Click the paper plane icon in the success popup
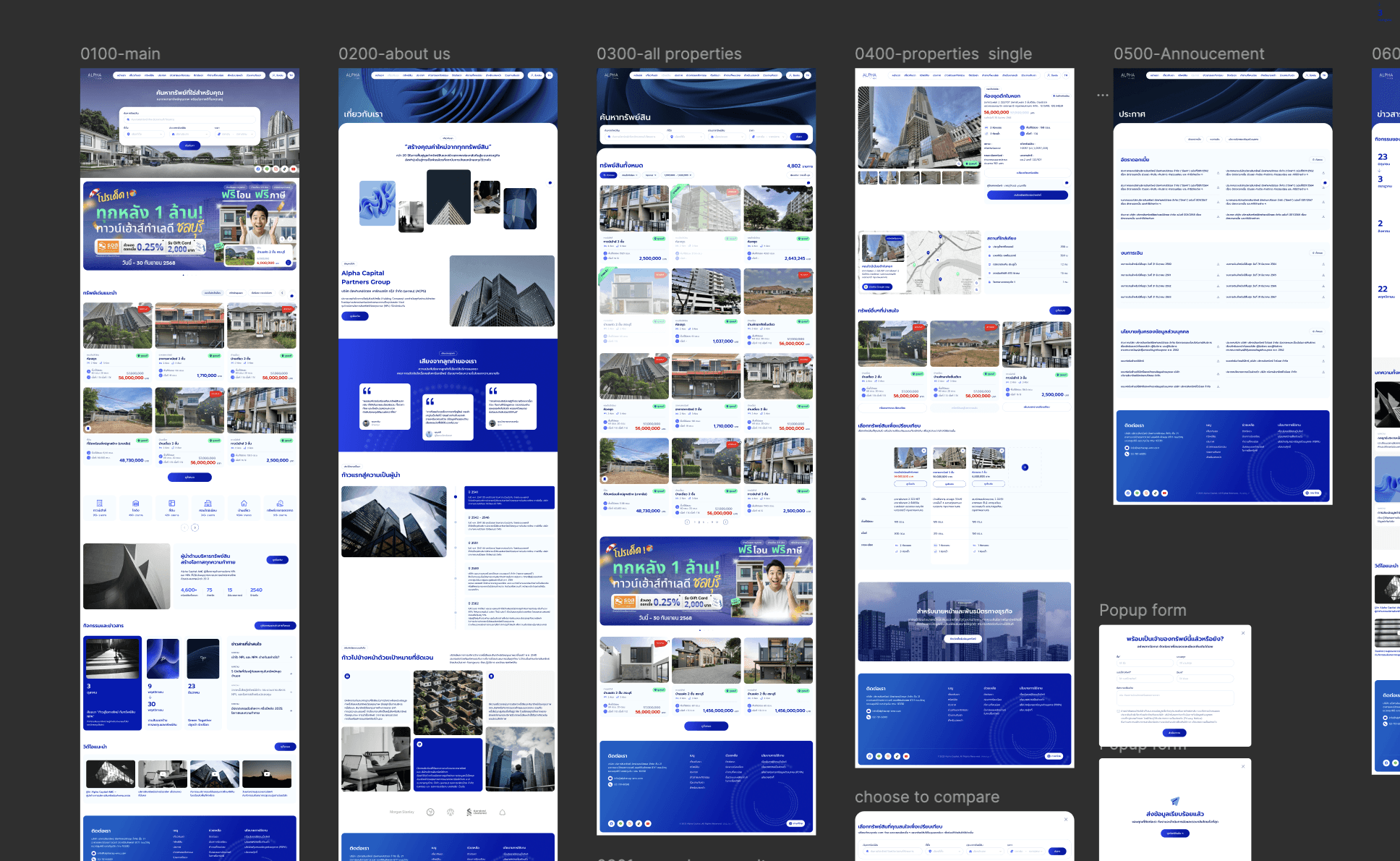Viewport: 1400px width, 861px height. point(1175,801)
